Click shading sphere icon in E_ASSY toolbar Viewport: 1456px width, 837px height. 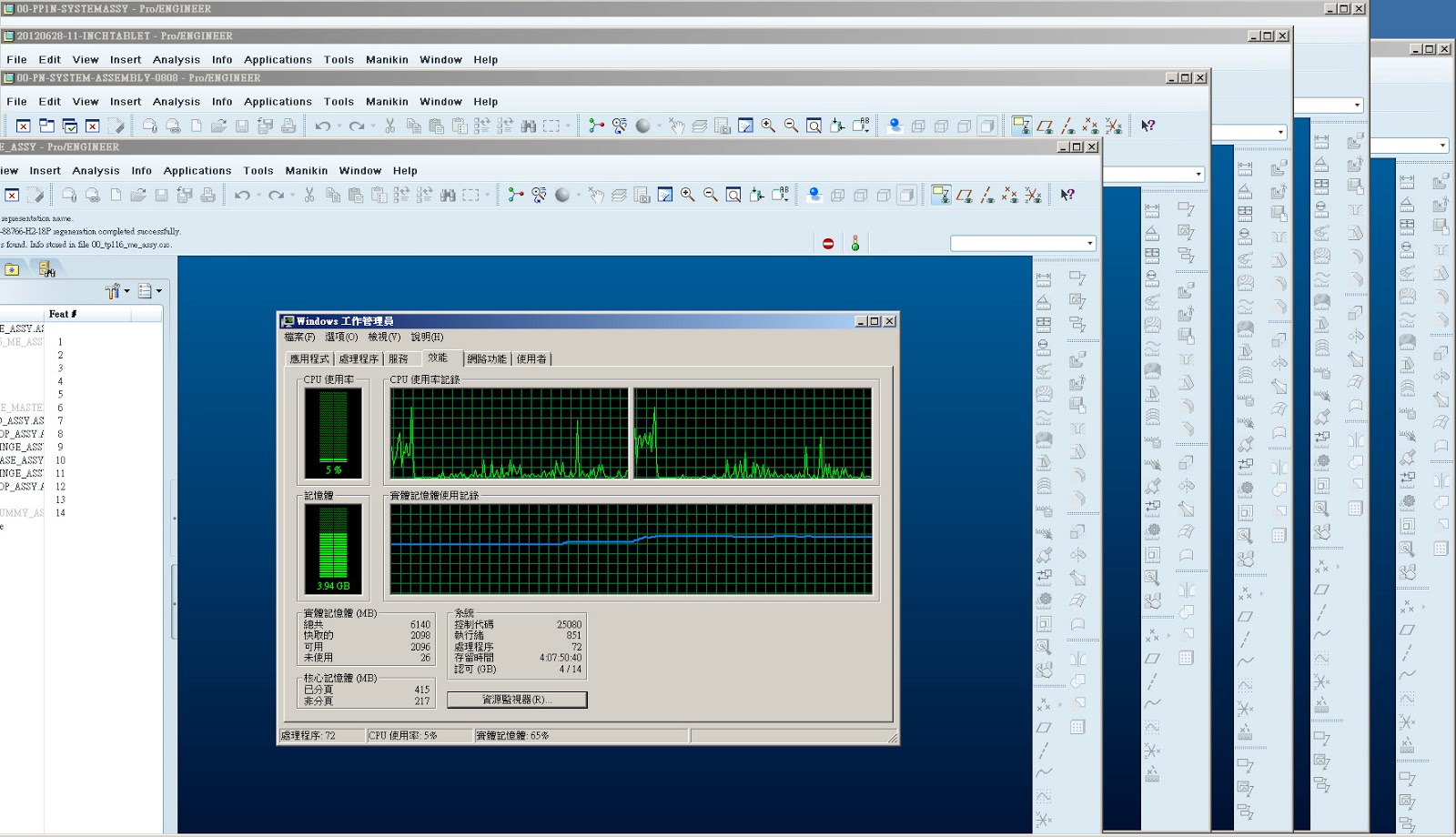click(562, 195)
